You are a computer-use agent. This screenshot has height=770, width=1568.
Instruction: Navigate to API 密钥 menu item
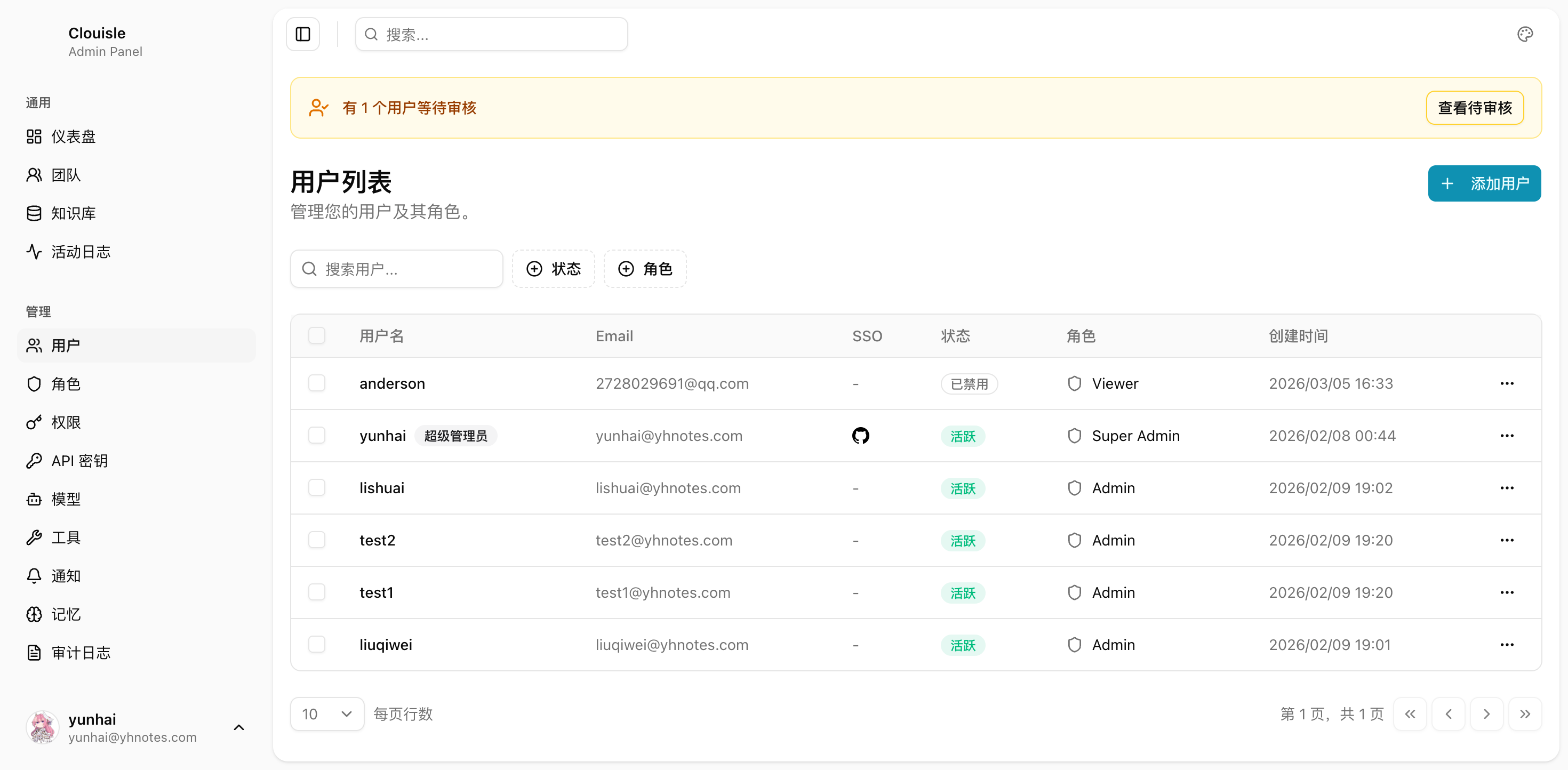click(x=79, y=461)
